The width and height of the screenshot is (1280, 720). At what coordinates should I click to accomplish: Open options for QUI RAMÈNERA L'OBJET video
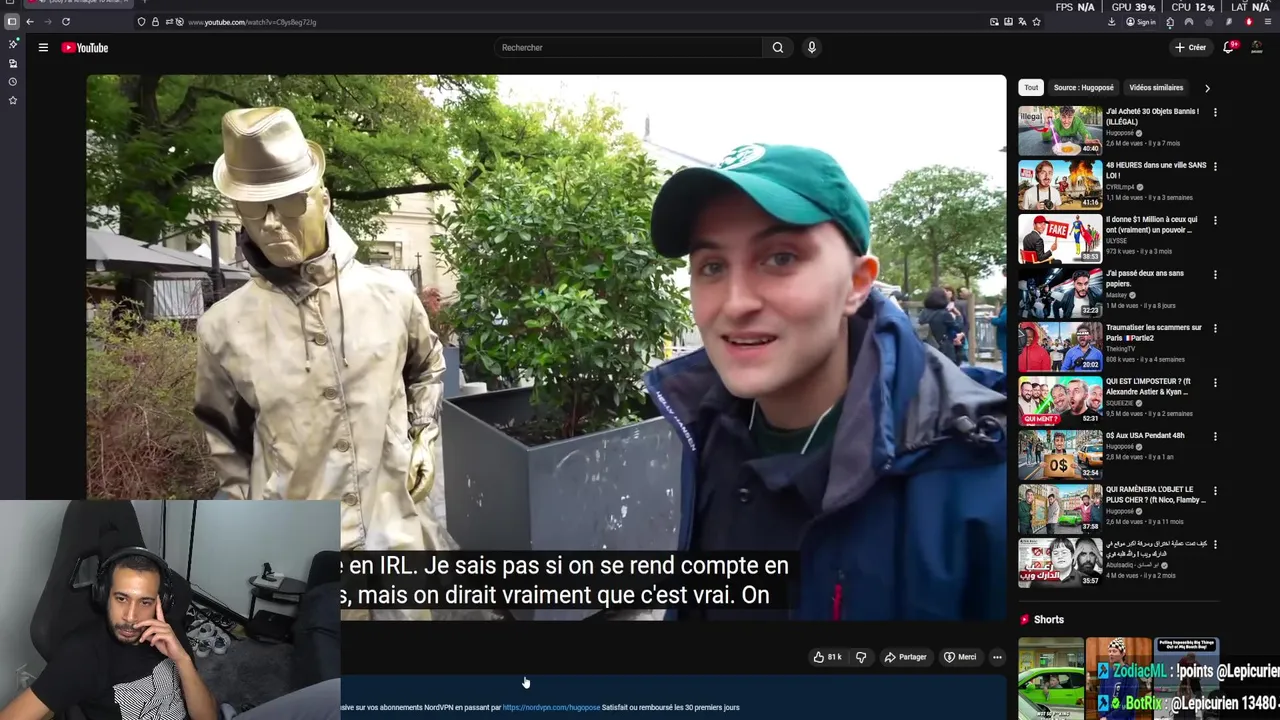tap(1215, 490)
